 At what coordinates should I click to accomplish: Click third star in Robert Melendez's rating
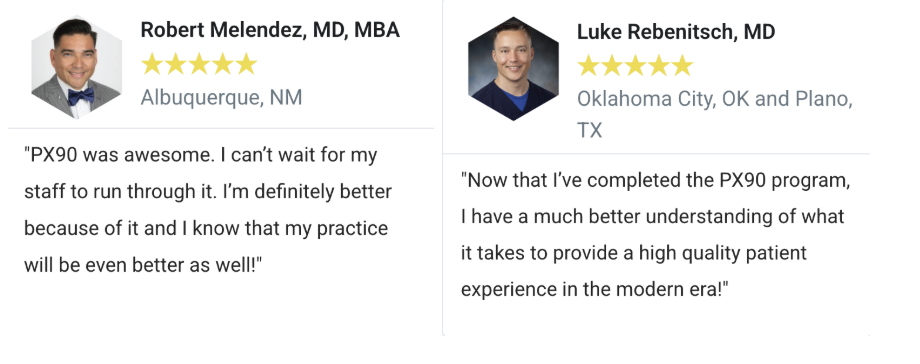(199, 63)
